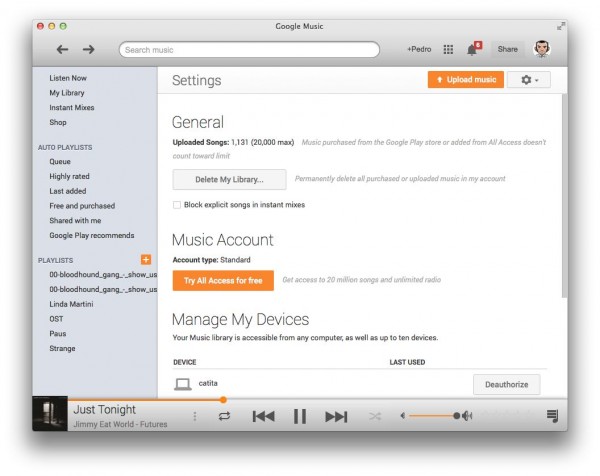Click the low volume speaker icon
Screen dimensions: 600x476
(x=403, y=416)
